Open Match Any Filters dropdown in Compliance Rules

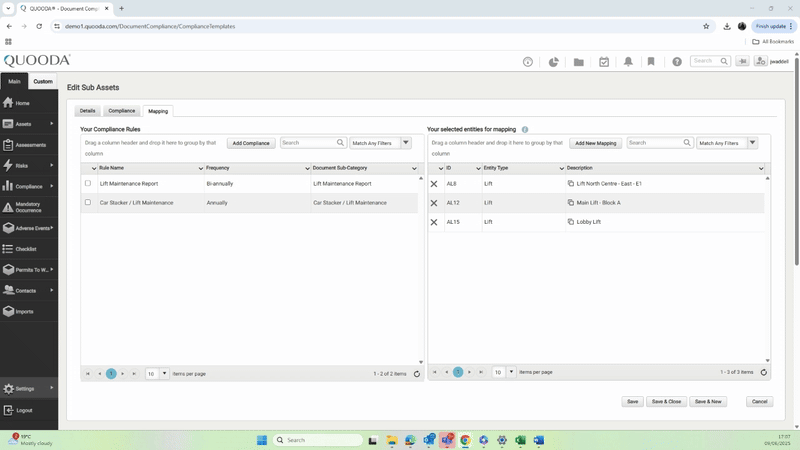coord(406,143)
